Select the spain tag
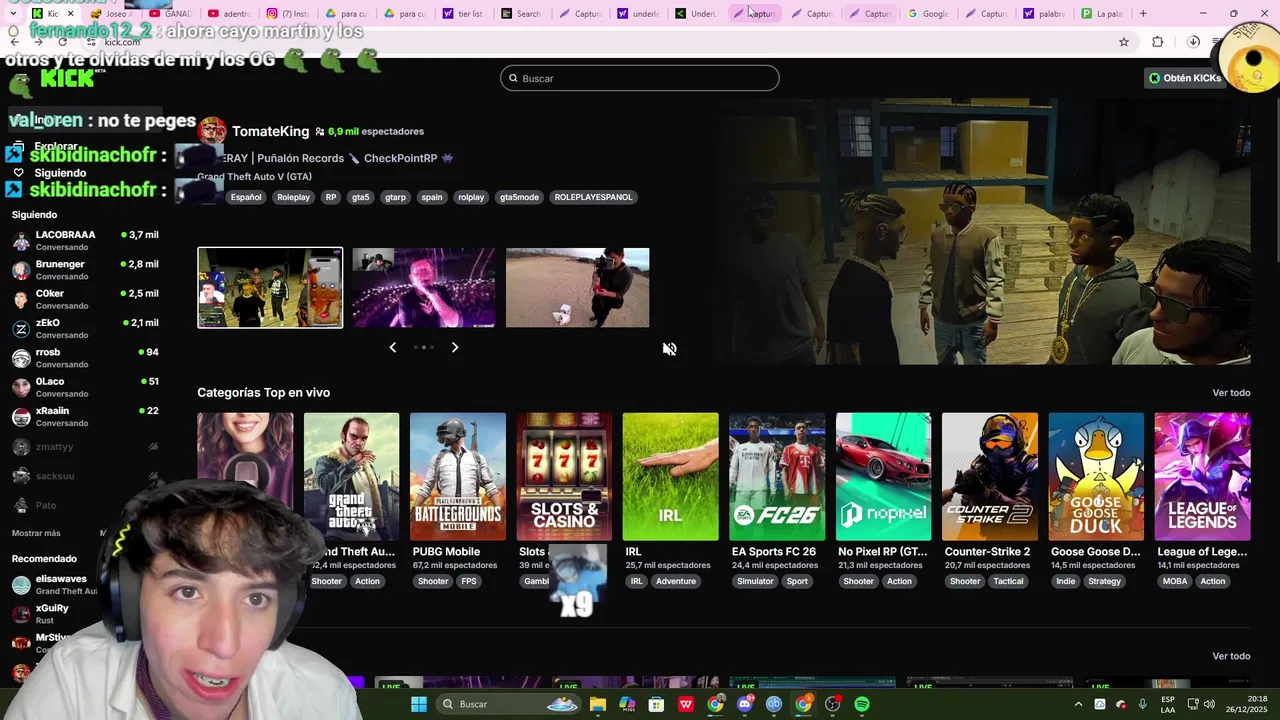 [432, 197]
